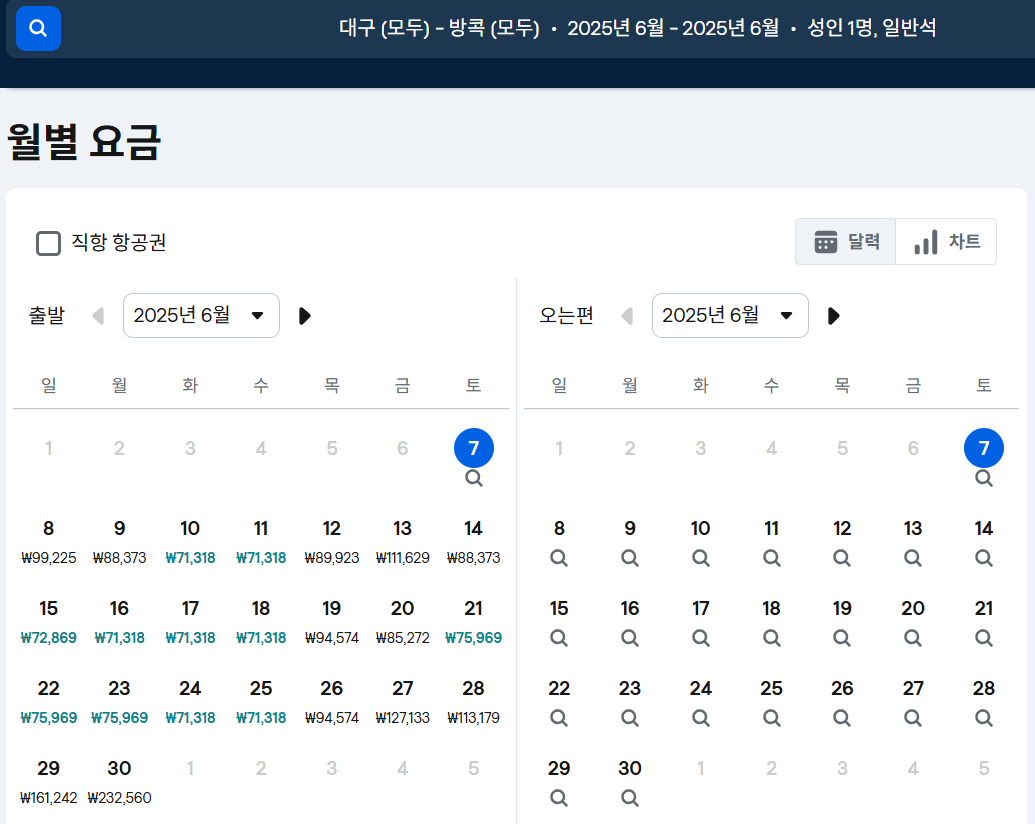Open the departure month dropdown showing 2025년 6월
The height and width of the screenshot is (824, 1035).
(x=201, y=315)
